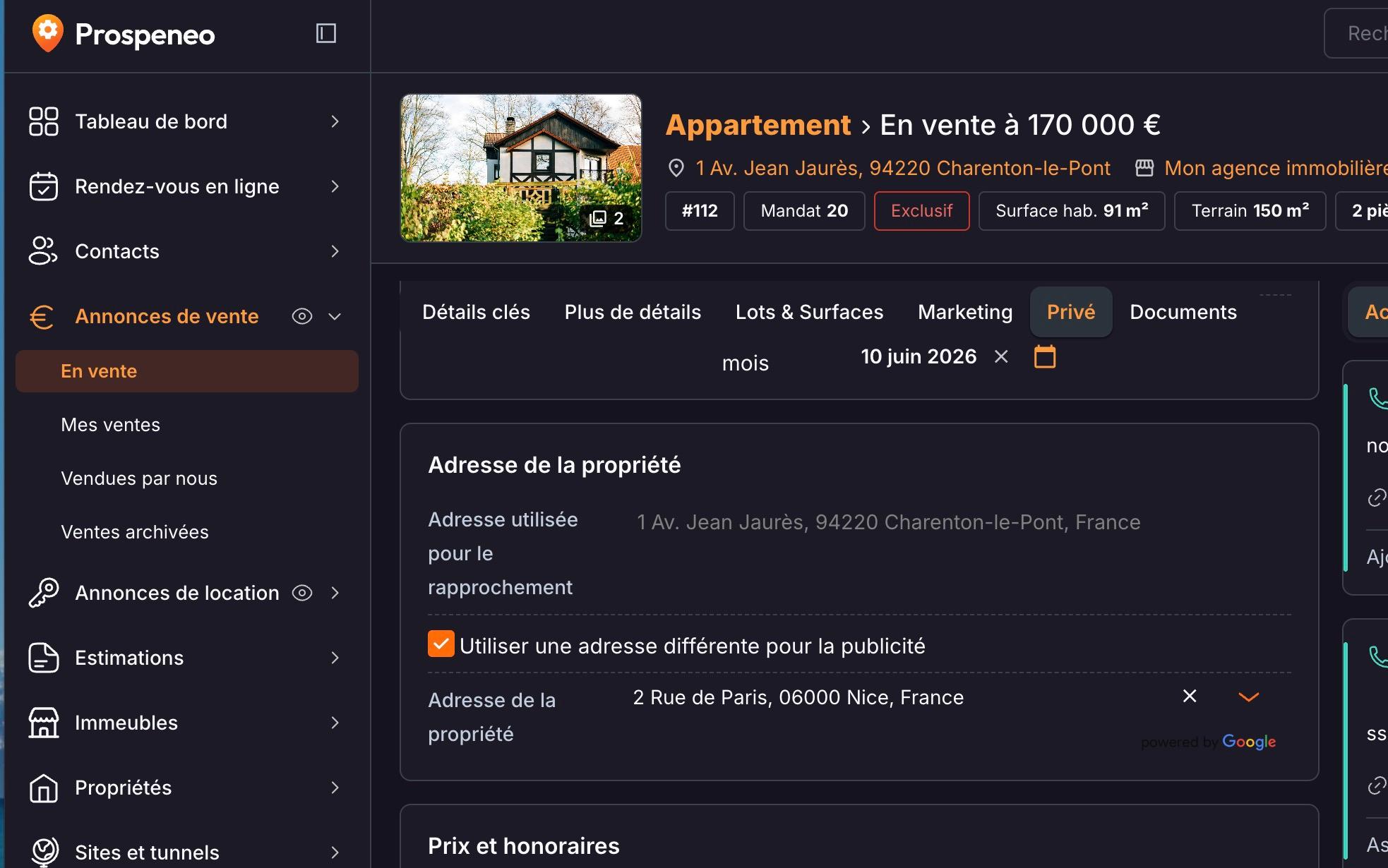This screenshot has height=868, width=1388.
Task: Click the map pin icon beside the address
Action: click(x=676, y=168)
